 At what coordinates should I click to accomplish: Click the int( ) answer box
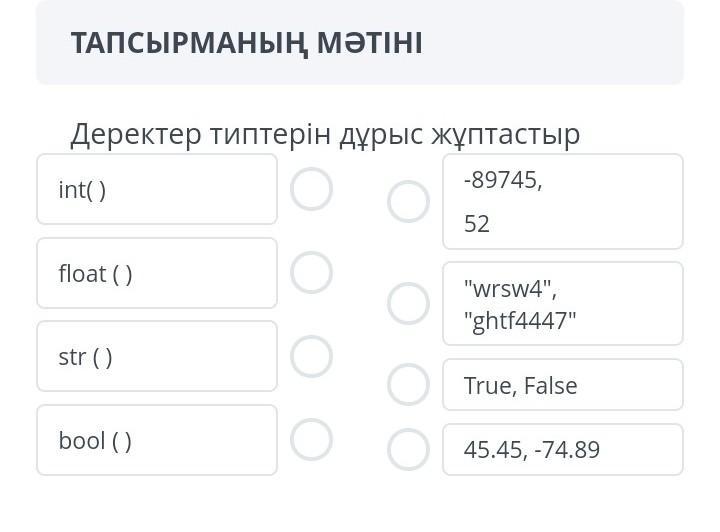(x=157, y=189)
